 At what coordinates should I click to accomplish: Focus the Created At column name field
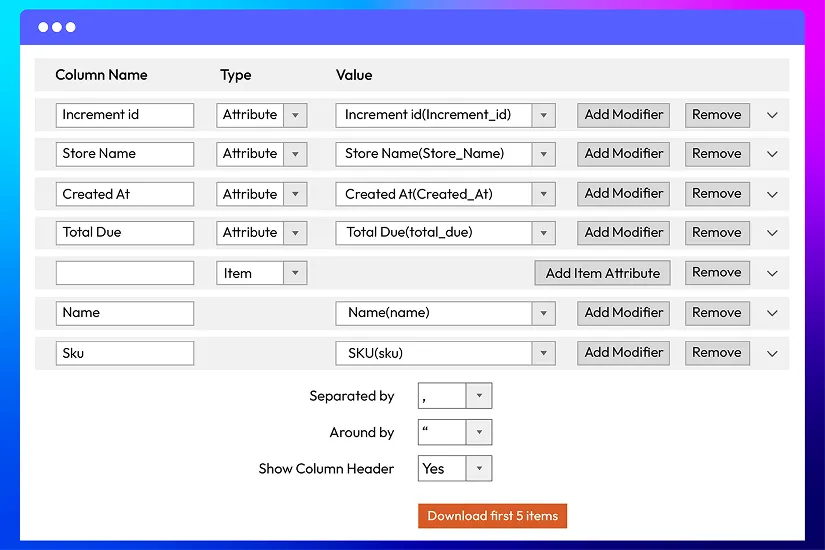(125, 194)
